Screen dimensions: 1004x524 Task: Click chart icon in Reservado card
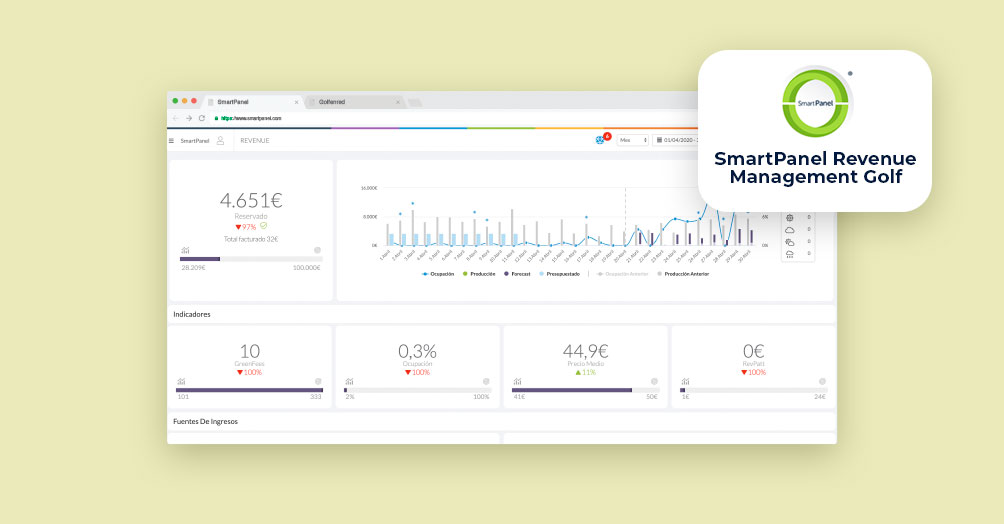coord(185,250)
